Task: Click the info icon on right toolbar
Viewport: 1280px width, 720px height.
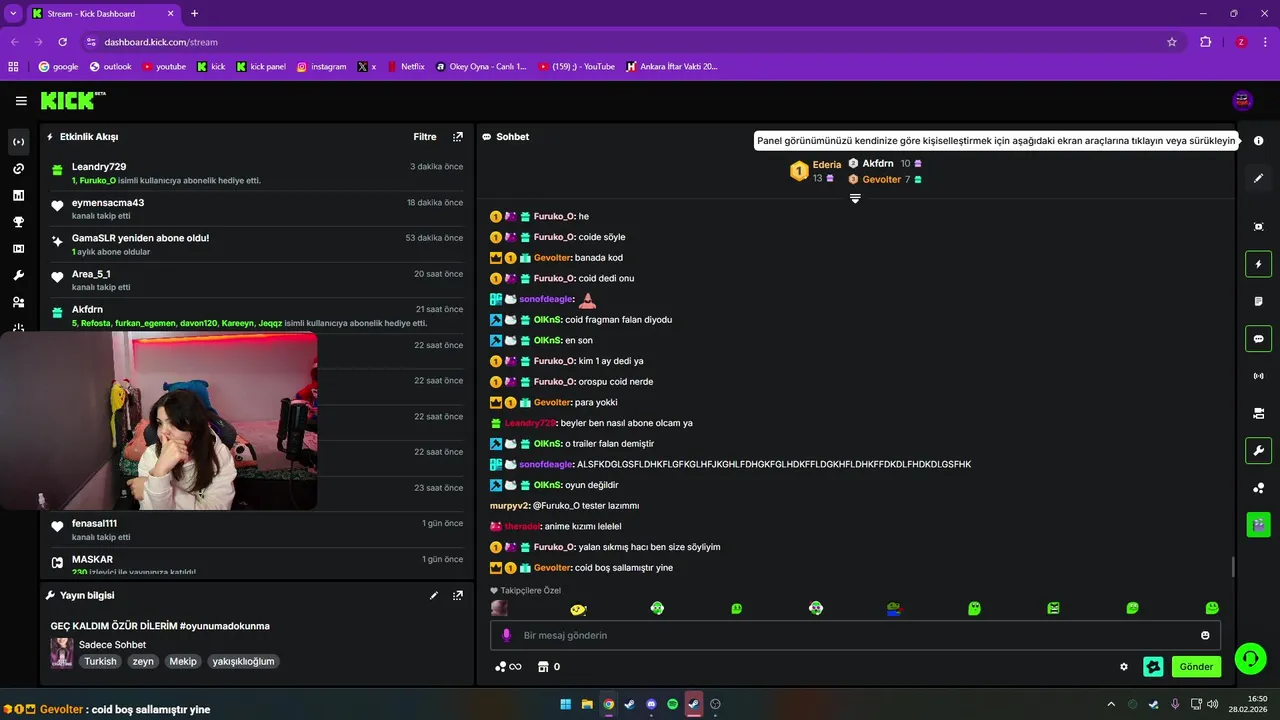Action: 1258,141
